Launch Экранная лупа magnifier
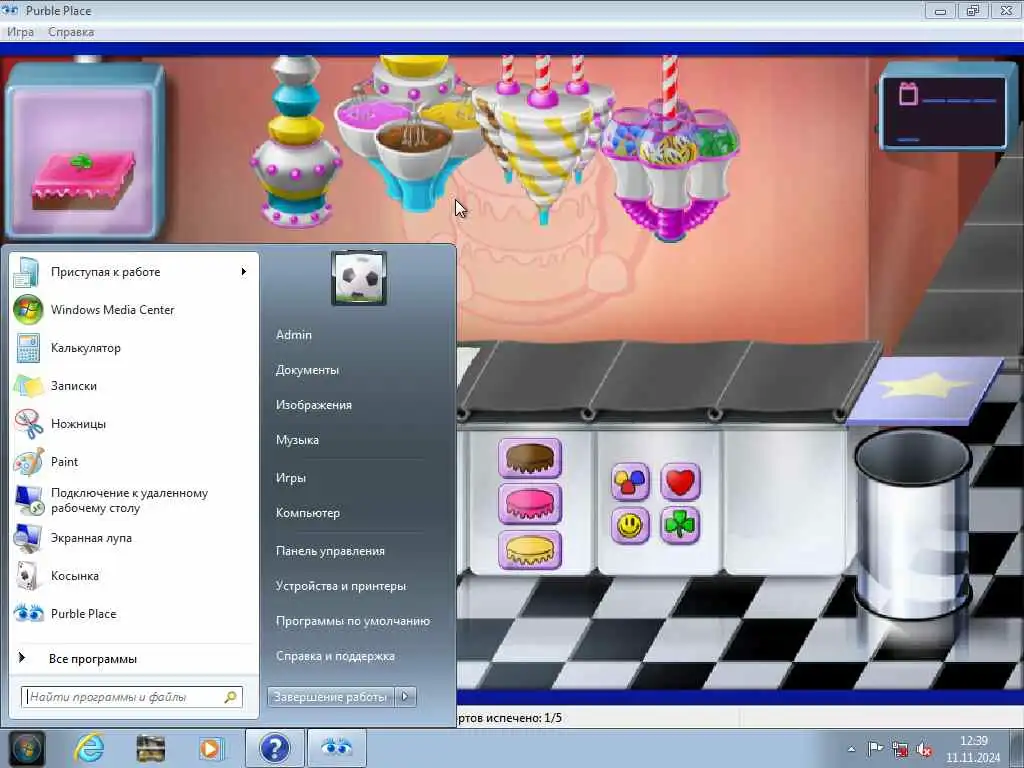Viewport: 1024px width, 768px height. point(134,537)
